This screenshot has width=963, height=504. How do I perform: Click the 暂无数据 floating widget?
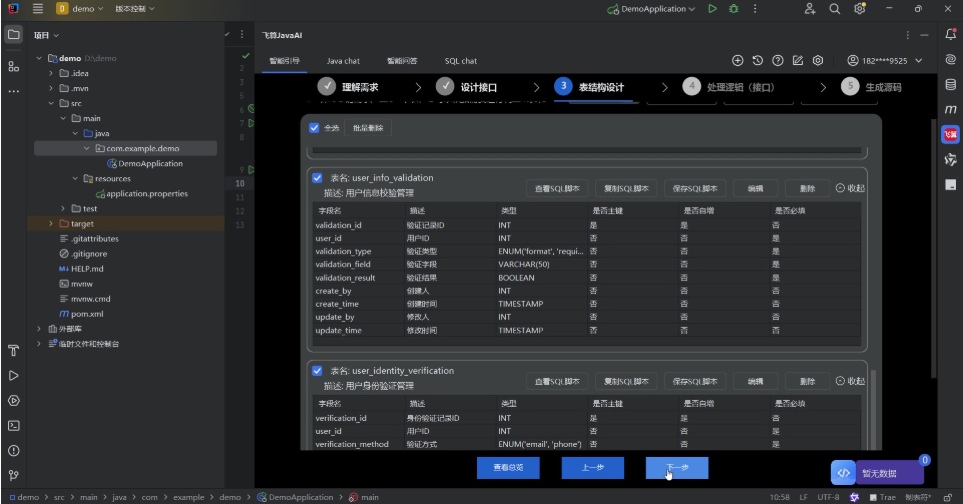[x=878, y=473]
